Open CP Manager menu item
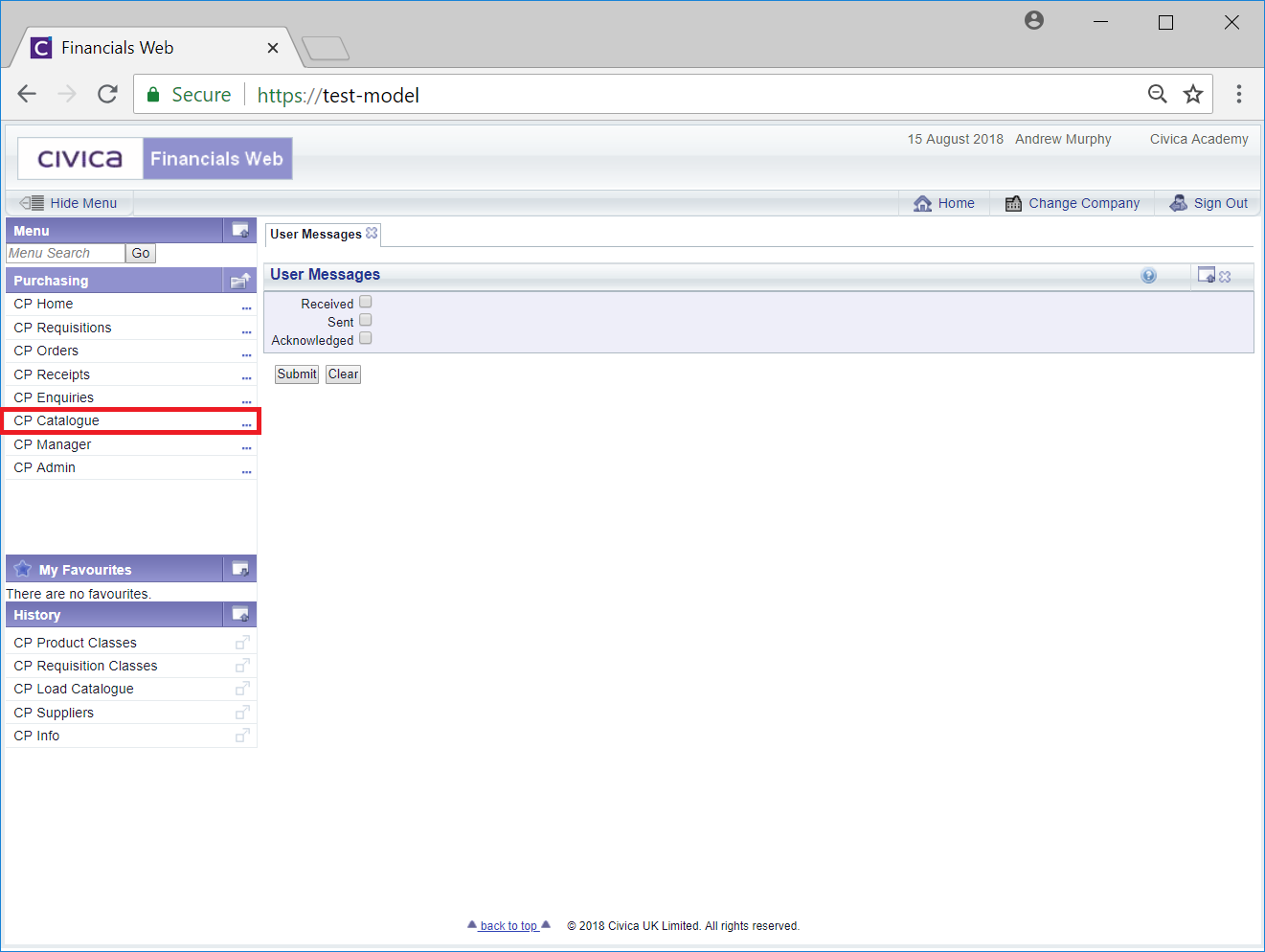 53,444
